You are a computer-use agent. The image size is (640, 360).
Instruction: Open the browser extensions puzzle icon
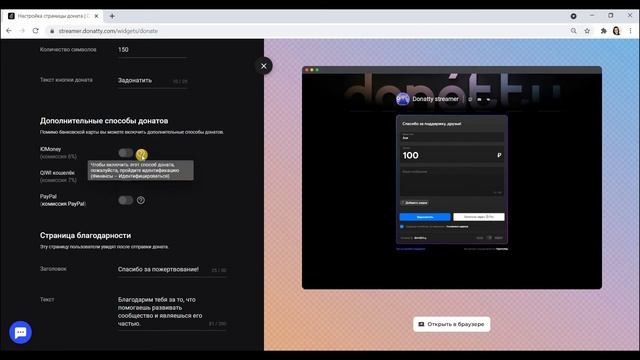(603, 31)
